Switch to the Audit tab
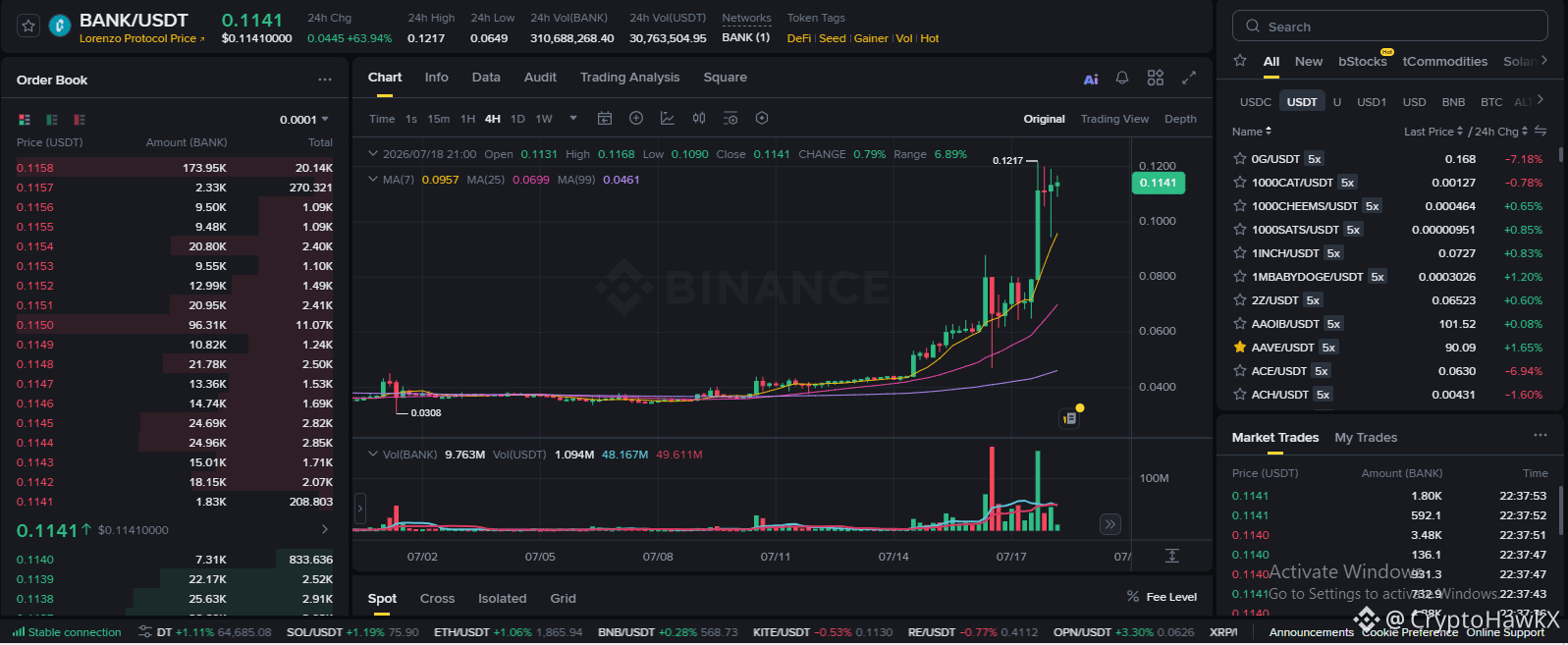This screenshot has height=645, width=1568. click(x=540, y=77)
